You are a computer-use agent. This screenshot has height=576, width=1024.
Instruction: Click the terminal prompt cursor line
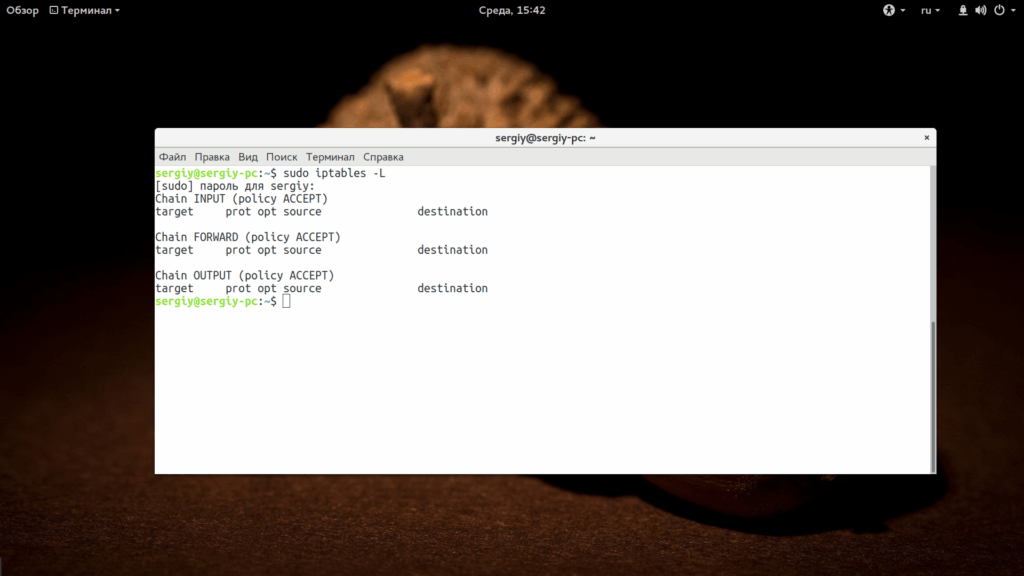point(223,301)
